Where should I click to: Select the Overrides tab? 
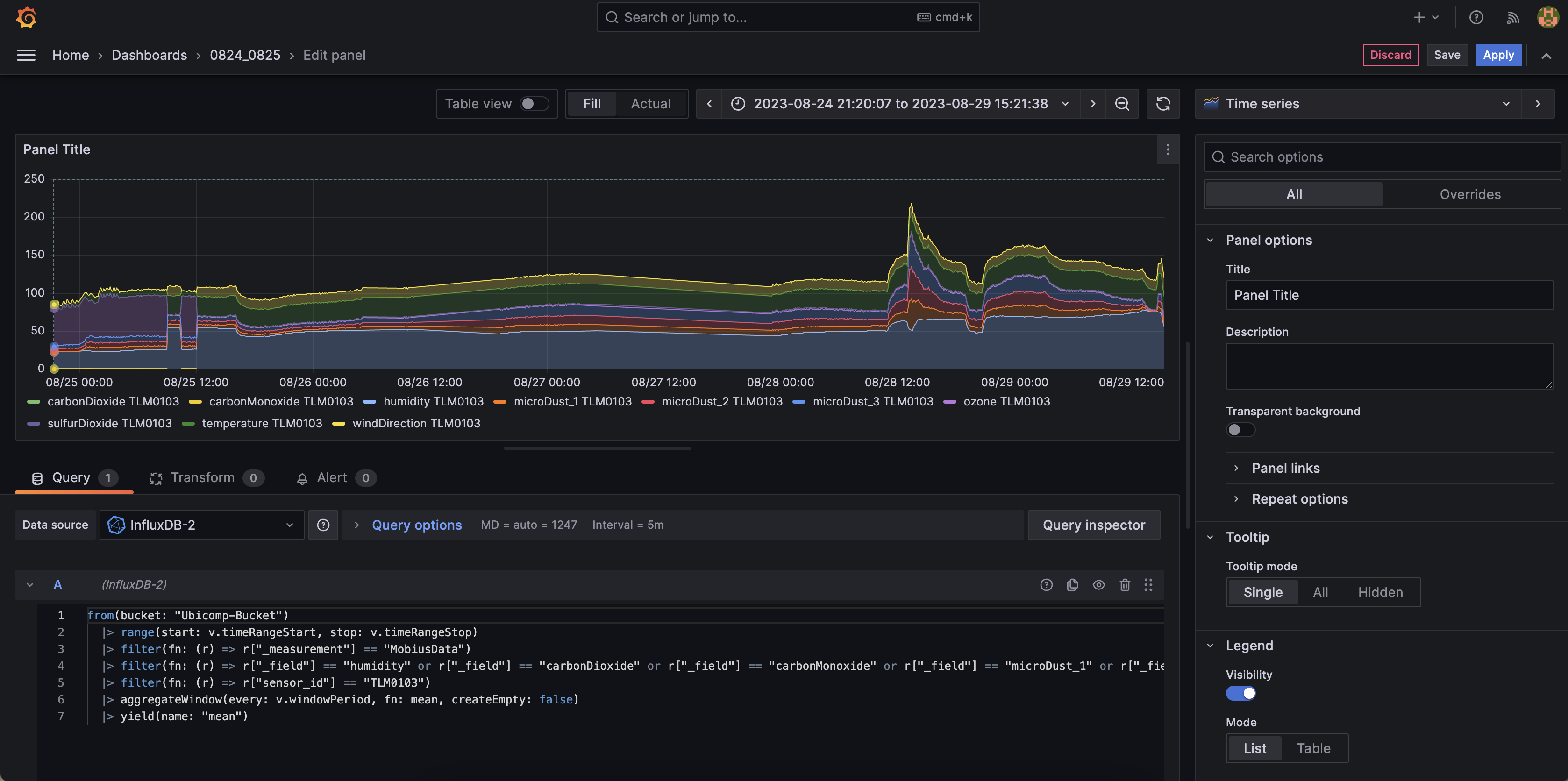coord(1469,195)
